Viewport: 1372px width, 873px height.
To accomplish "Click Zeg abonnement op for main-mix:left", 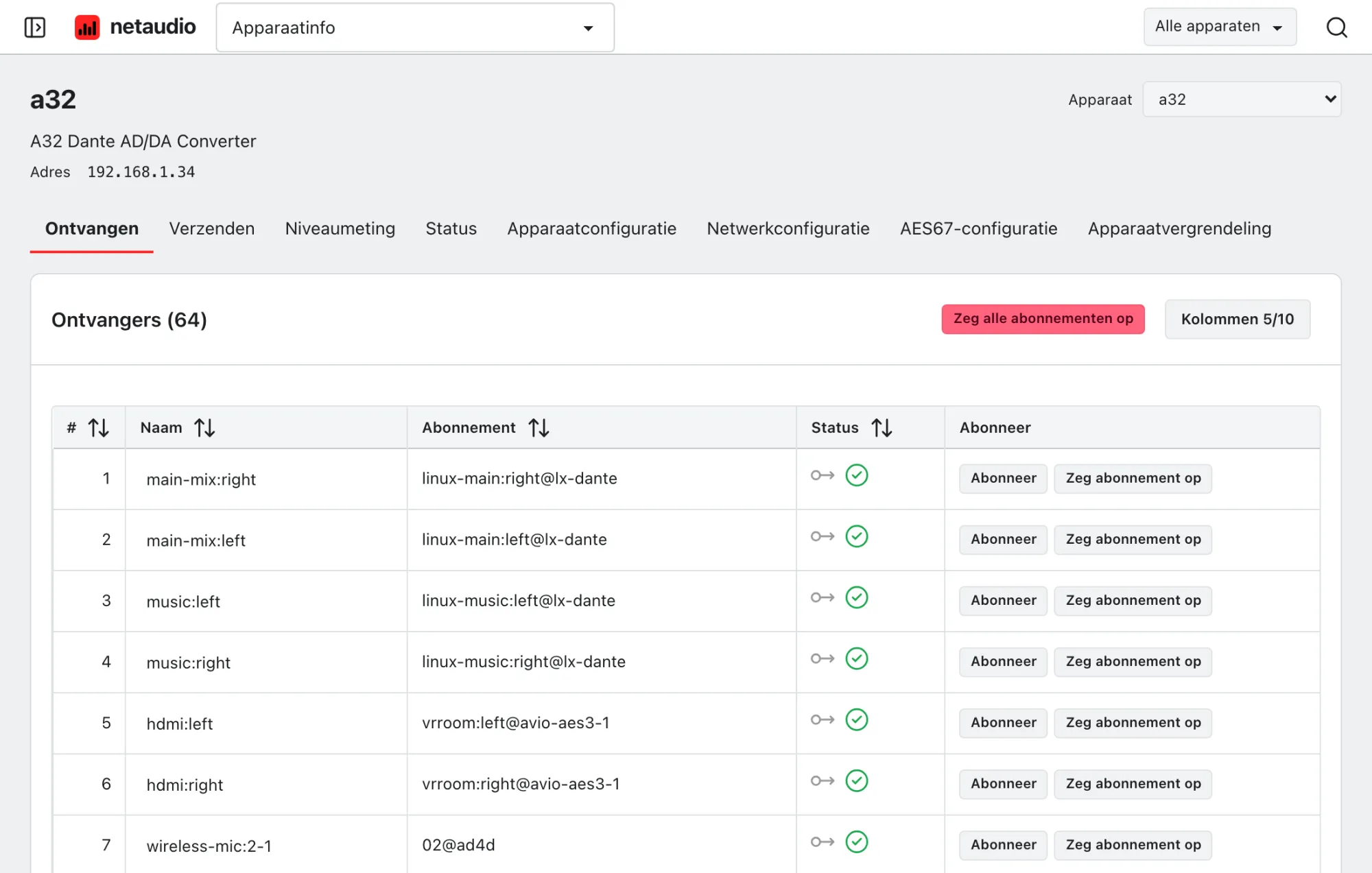I will pos(1133,539).
